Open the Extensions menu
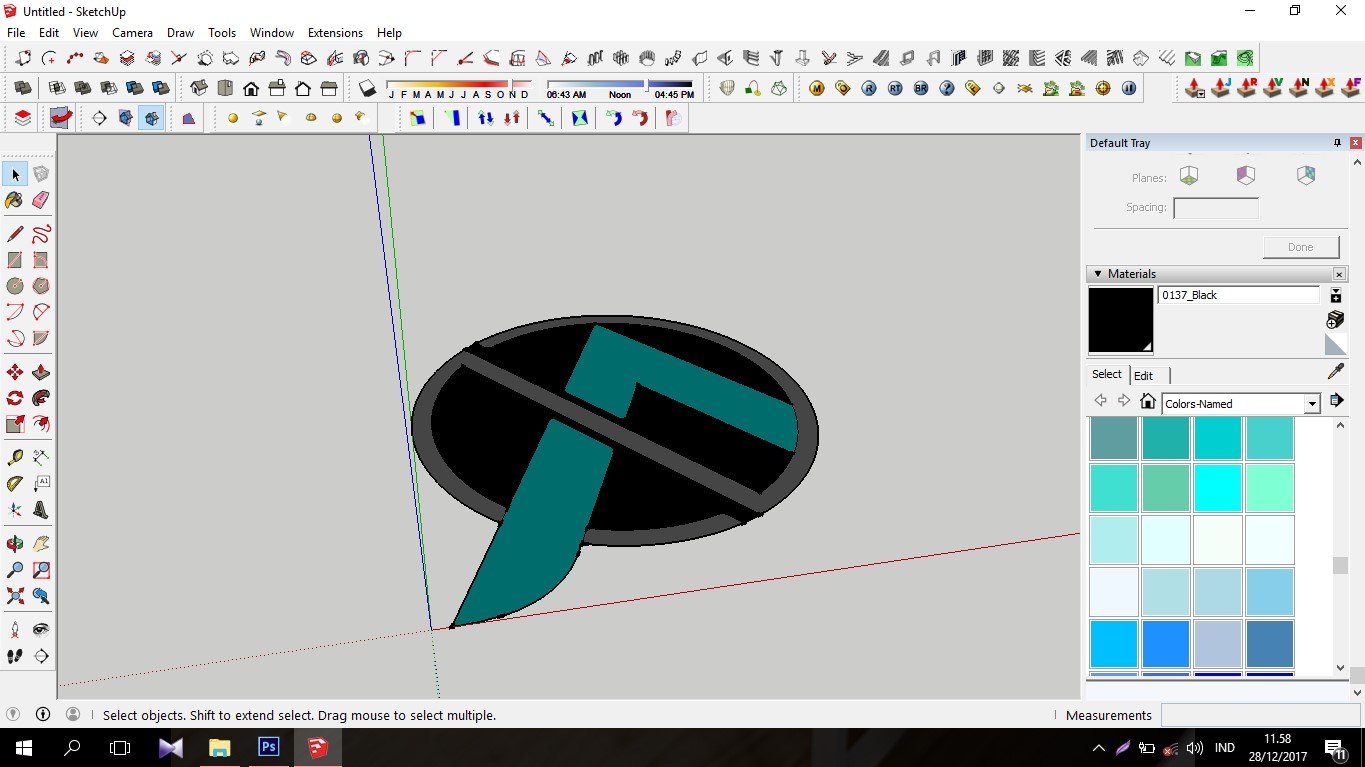The image size is (1365, 767). [x=335, y=33]
